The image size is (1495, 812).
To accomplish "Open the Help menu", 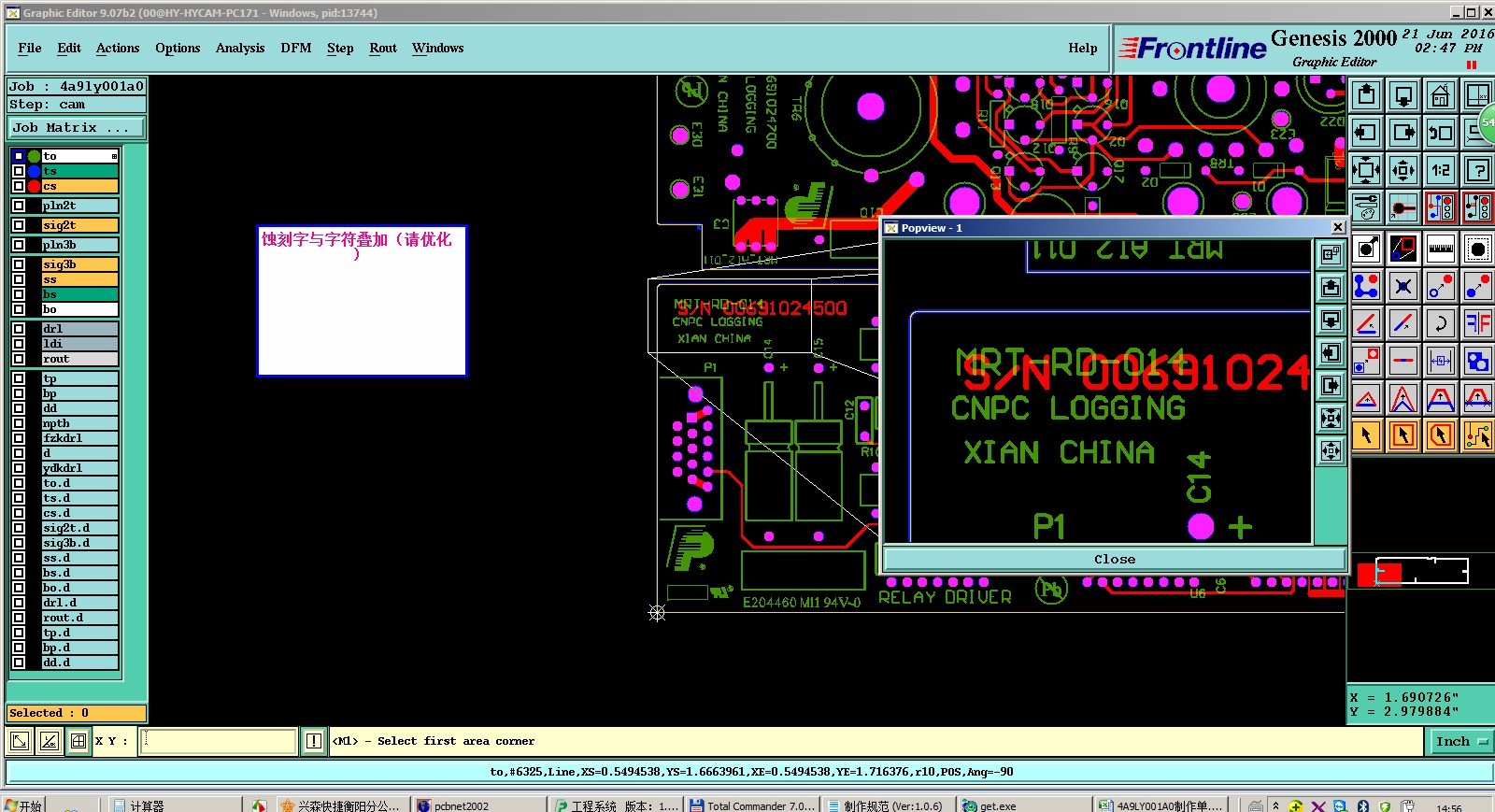I will 1083,49.
